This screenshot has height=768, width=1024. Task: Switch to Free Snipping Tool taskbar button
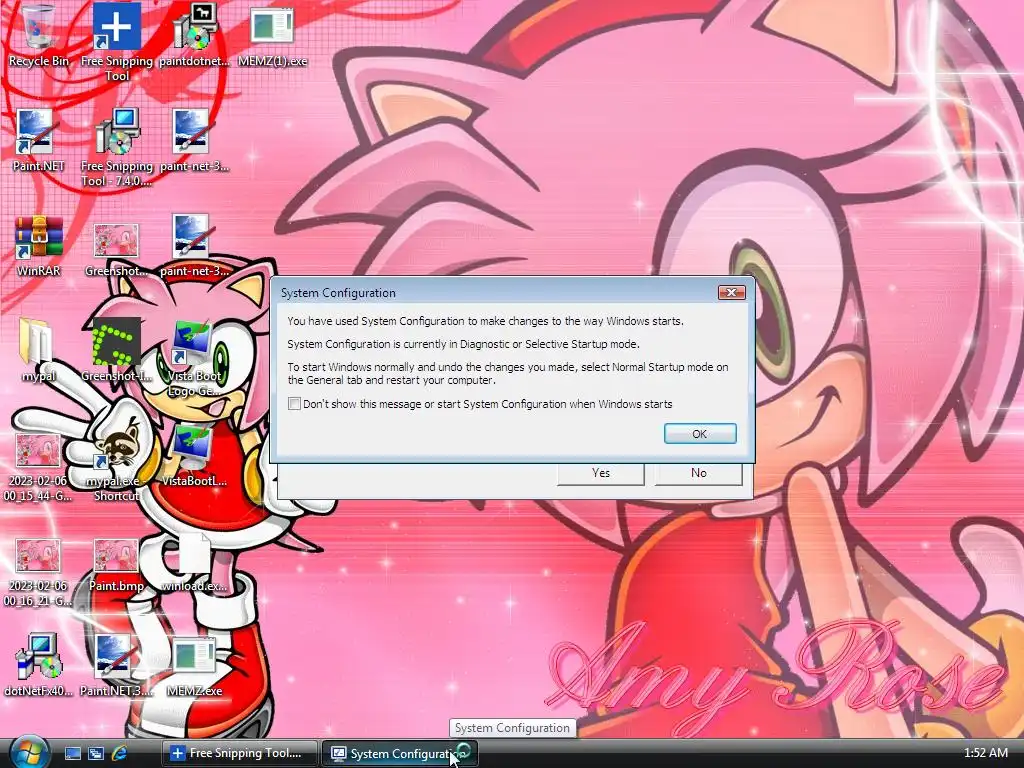coord(240,753)
